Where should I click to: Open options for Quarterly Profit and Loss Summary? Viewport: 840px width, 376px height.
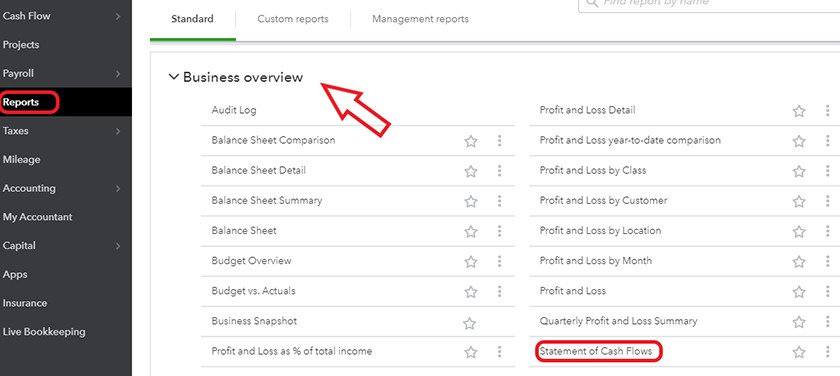828,321
